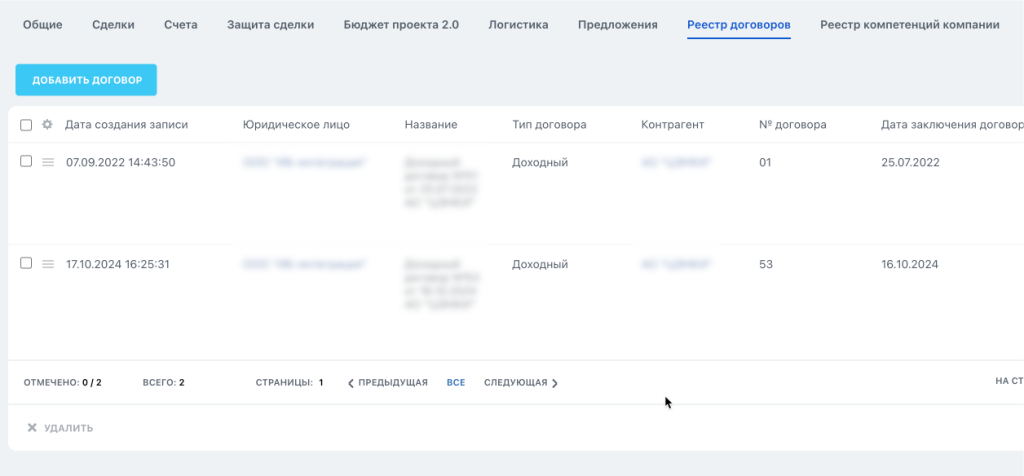Click contract number 53 cell
Viewport: 1024px width, 476px height.
(x=766, y=264)
